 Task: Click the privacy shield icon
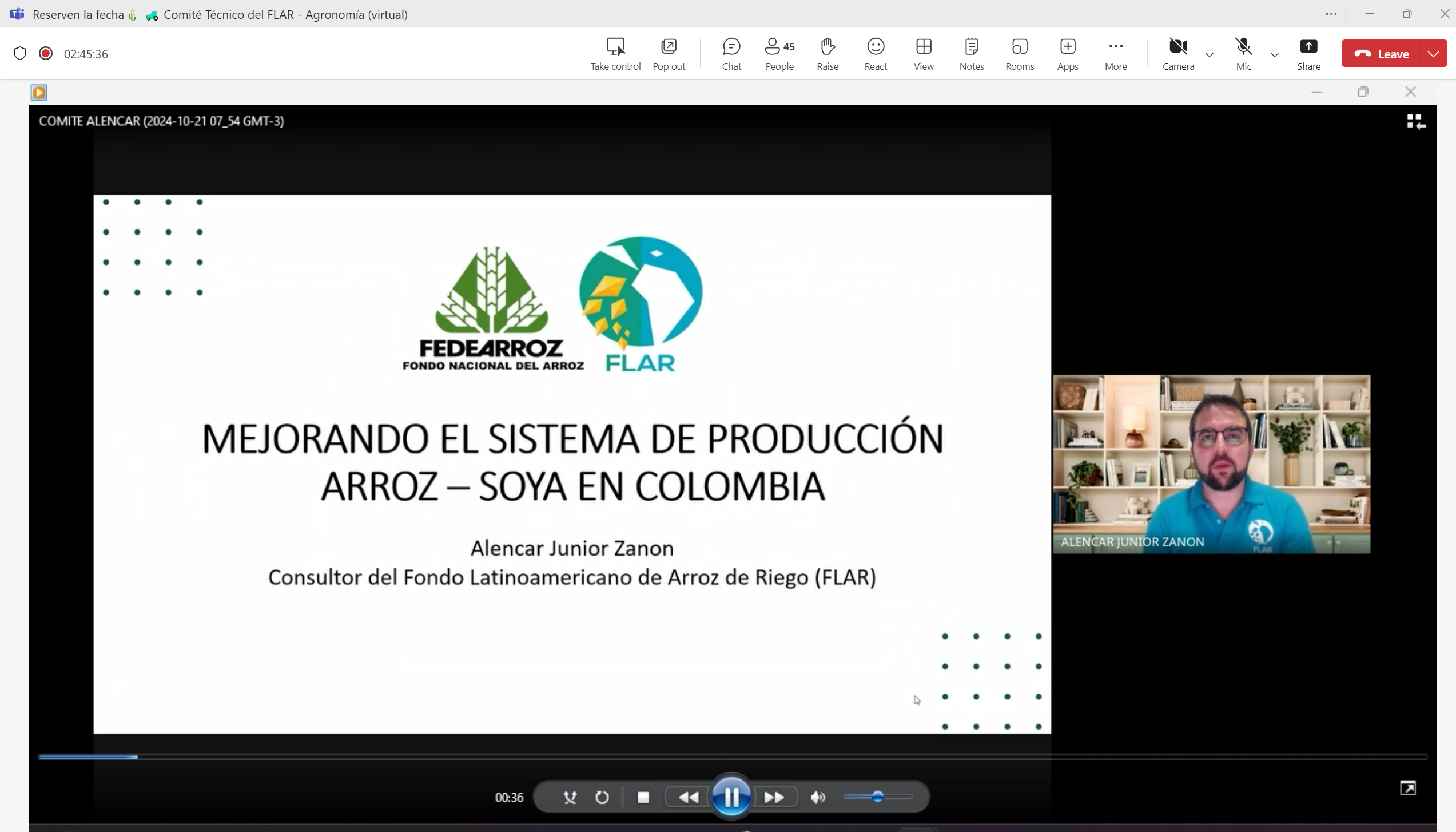[x=20, y=54]
